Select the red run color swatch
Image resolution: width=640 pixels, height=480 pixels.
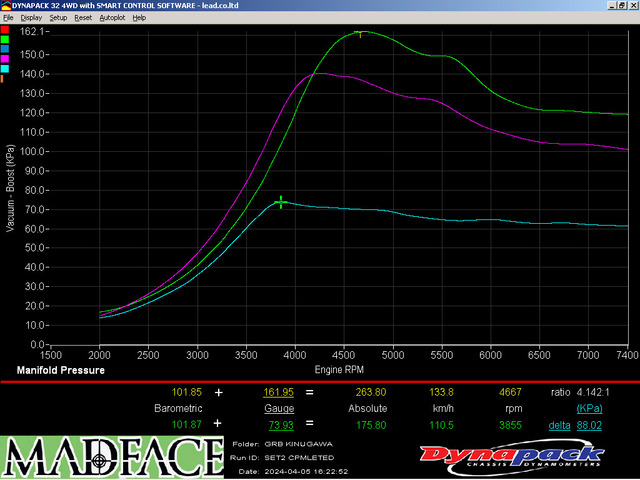4,28
